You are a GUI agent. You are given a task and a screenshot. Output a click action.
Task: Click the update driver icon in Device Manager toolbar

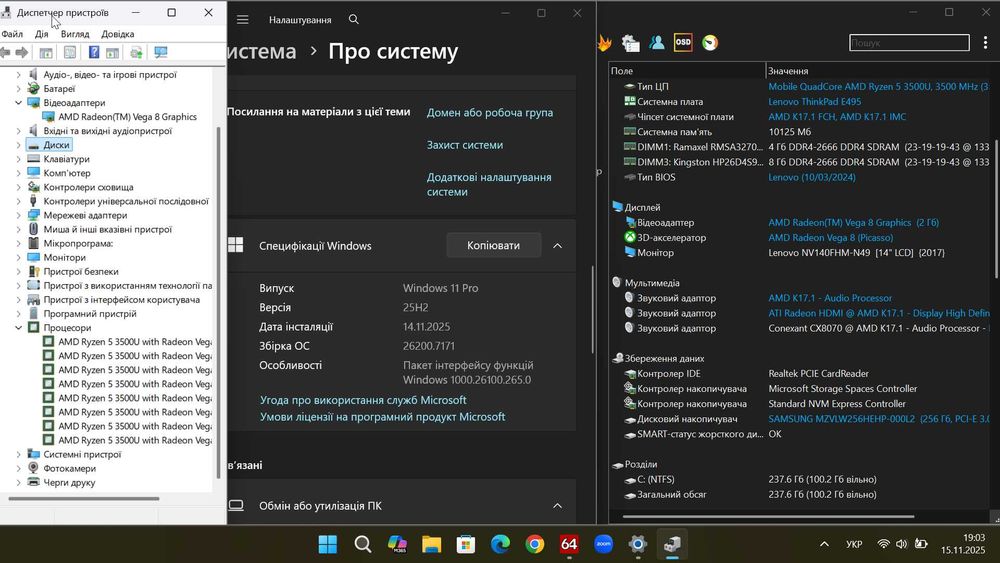136,52
